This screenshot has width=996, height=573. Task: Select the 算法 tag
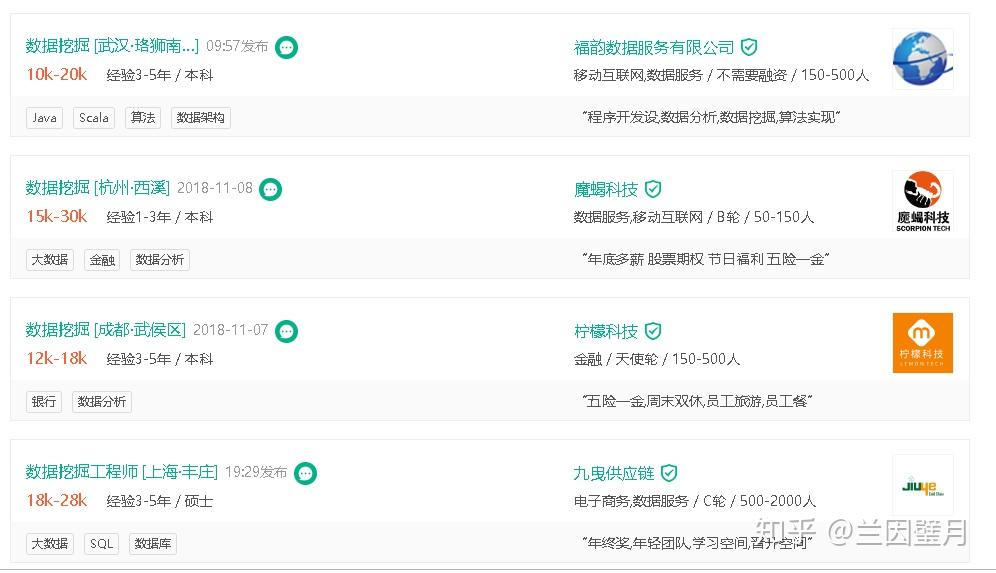[143, 118]
